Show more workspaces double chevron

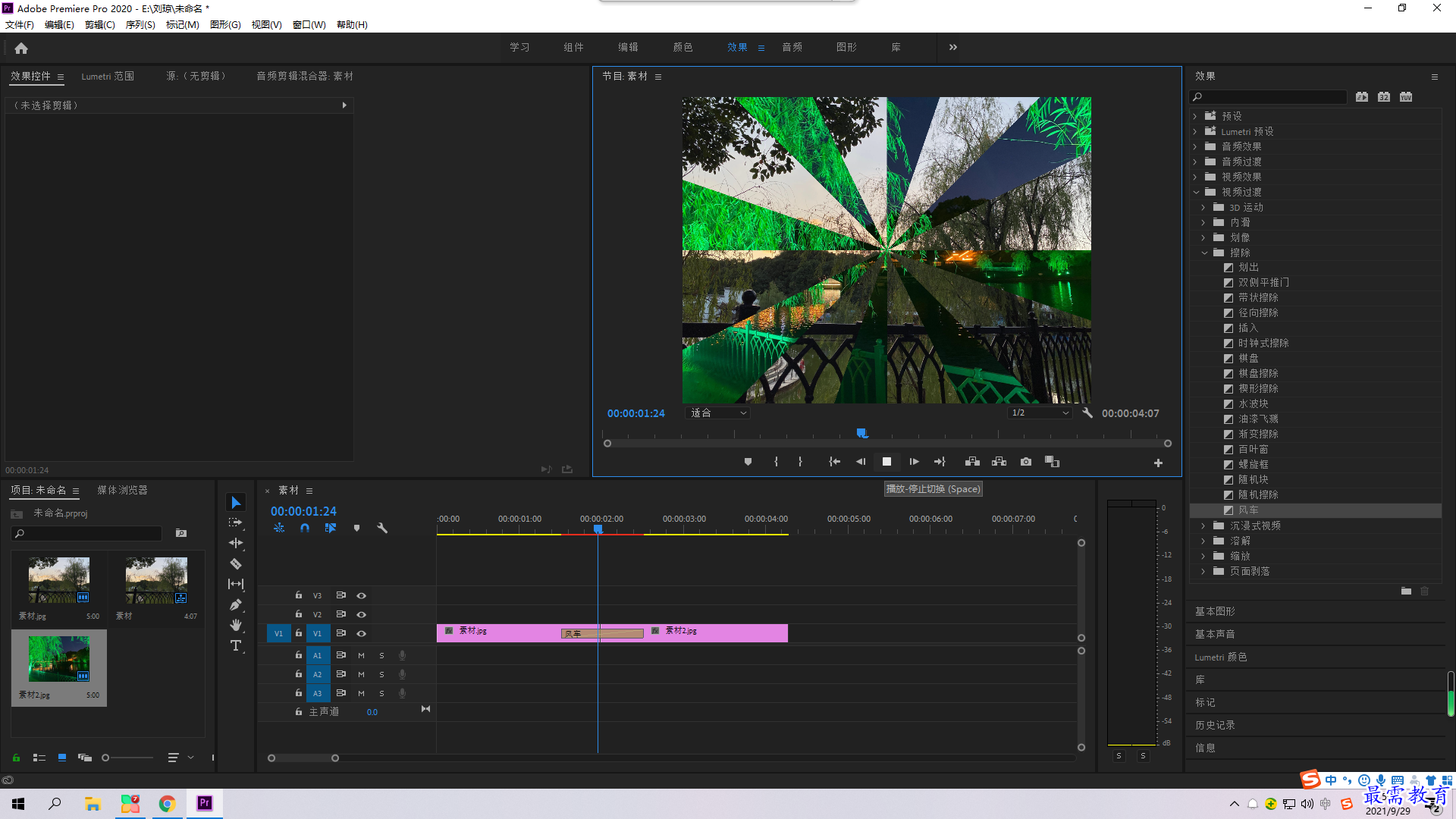tap(953, 47)
